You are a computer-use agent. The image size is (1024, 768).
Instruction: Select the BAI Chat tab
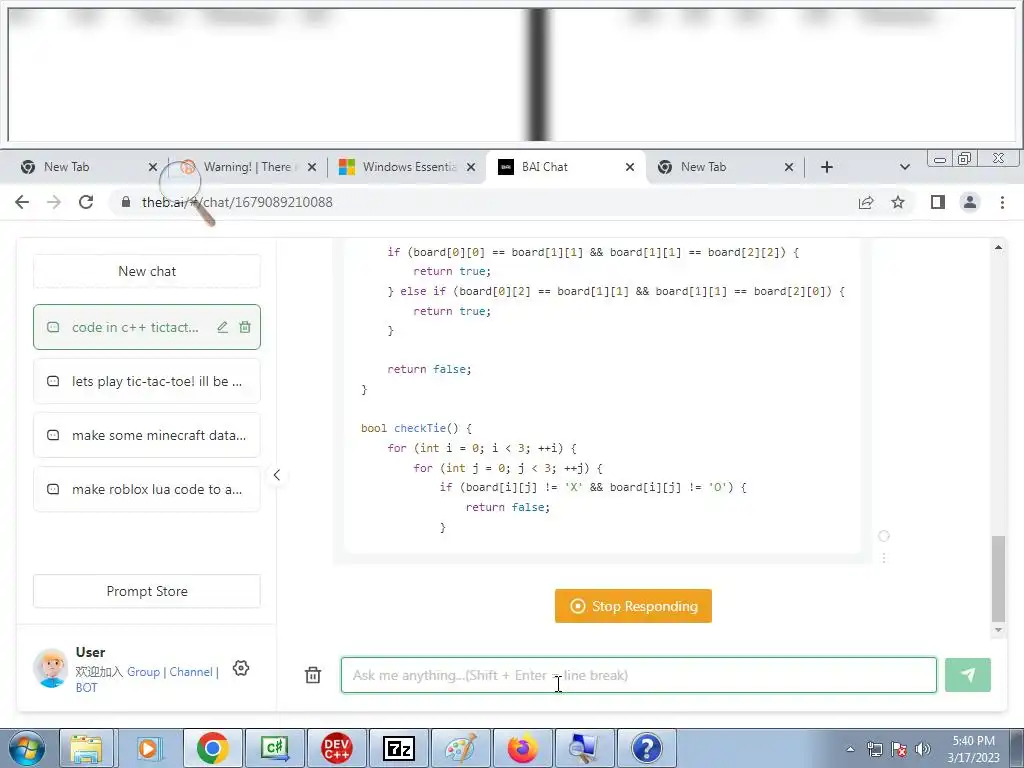pos(562,167)
